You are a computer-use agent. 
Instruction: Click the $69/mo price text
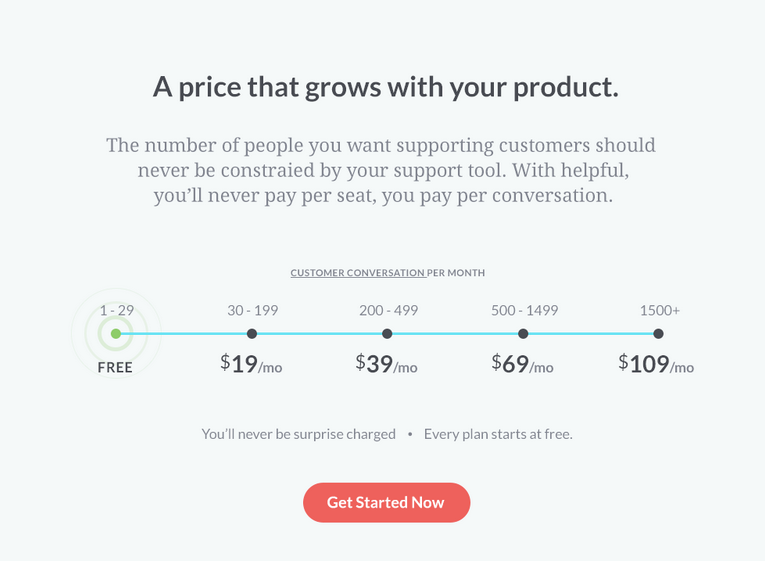click(x=522, y=364)
